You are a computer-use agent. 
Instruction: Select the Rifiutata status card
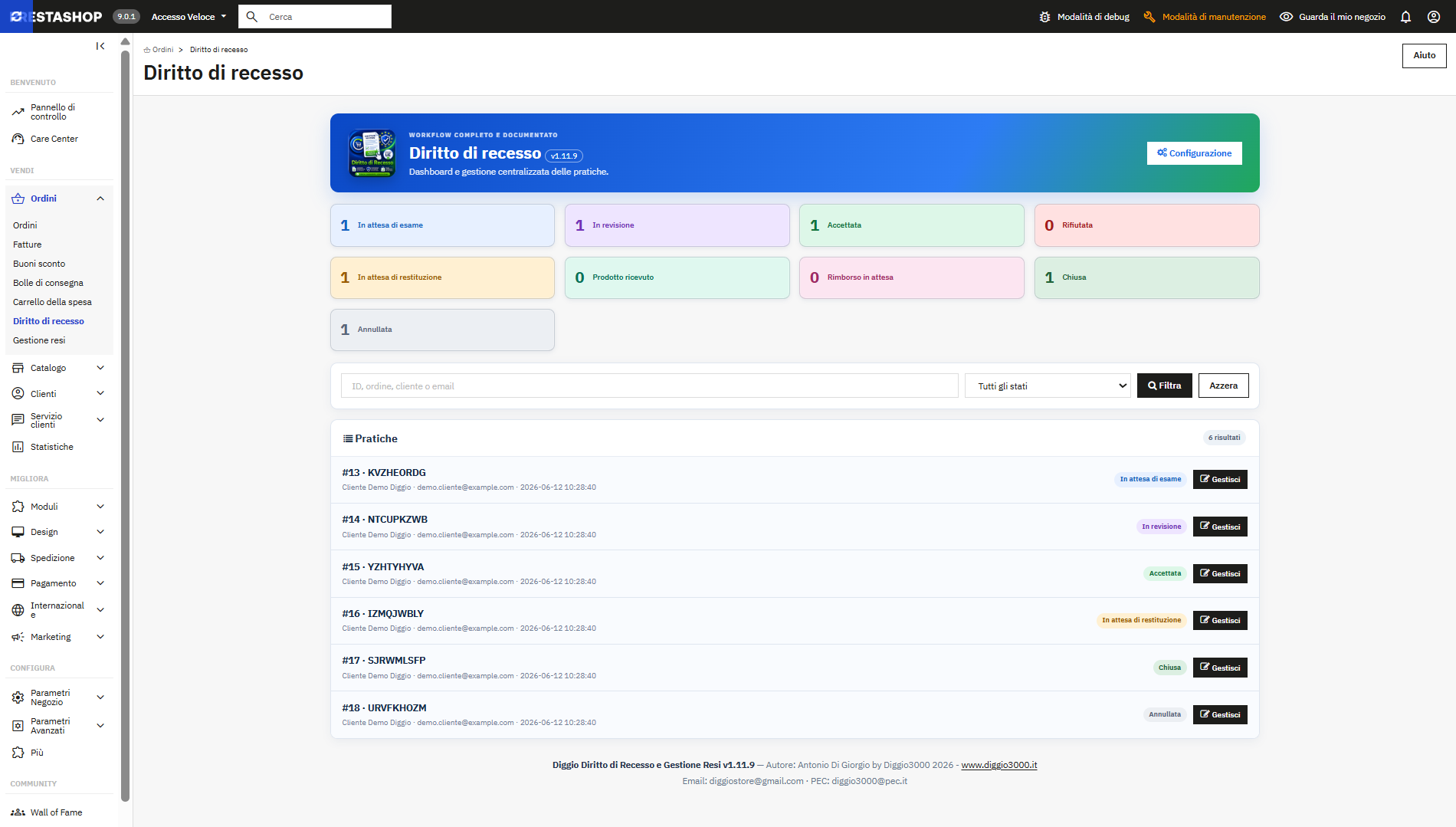click(1146, 225)
